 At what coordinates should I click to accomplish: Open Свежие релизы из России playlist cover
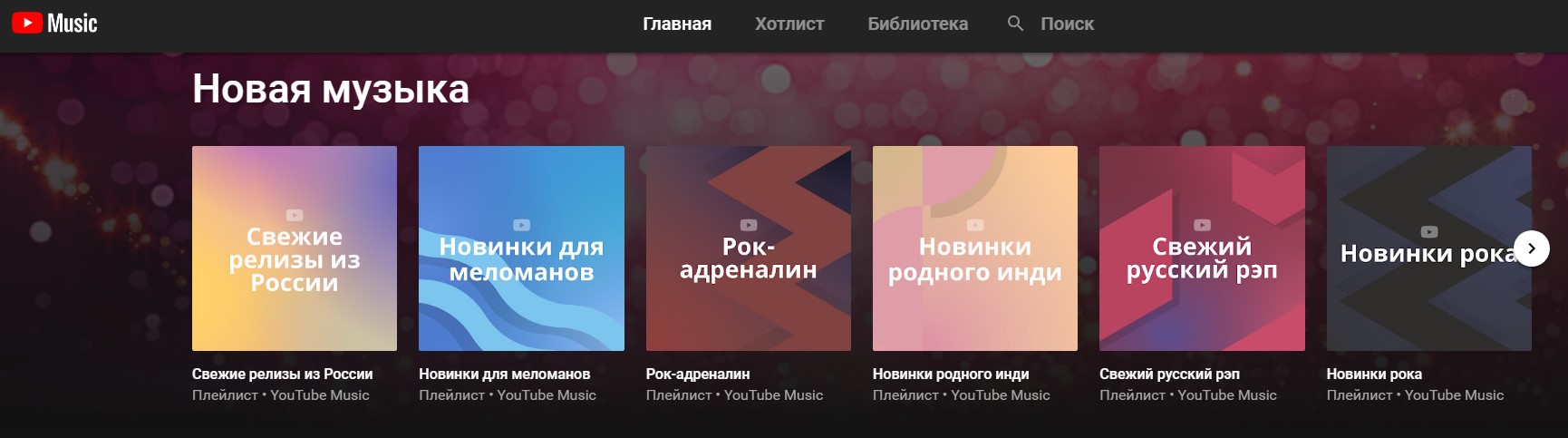[295, 248]
